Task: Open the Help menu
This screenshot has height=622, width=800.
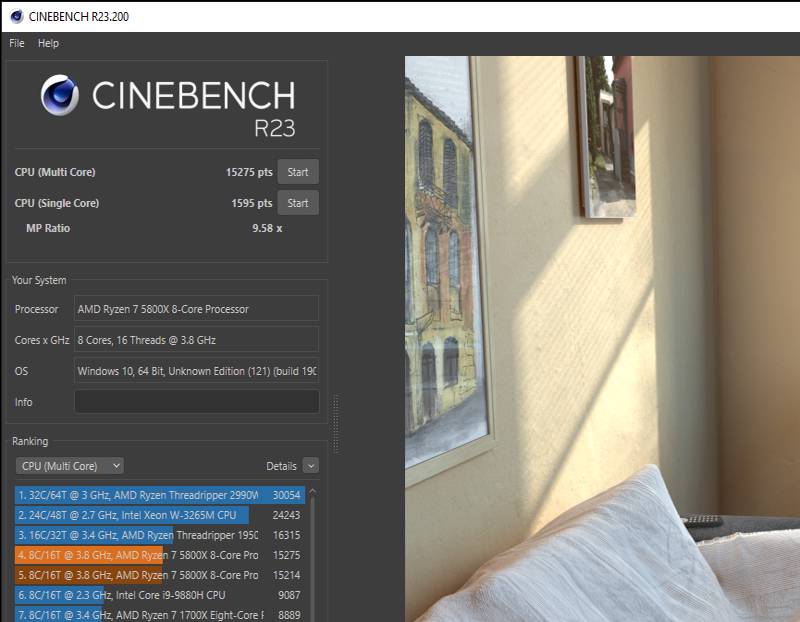Action: pos(48,43)
